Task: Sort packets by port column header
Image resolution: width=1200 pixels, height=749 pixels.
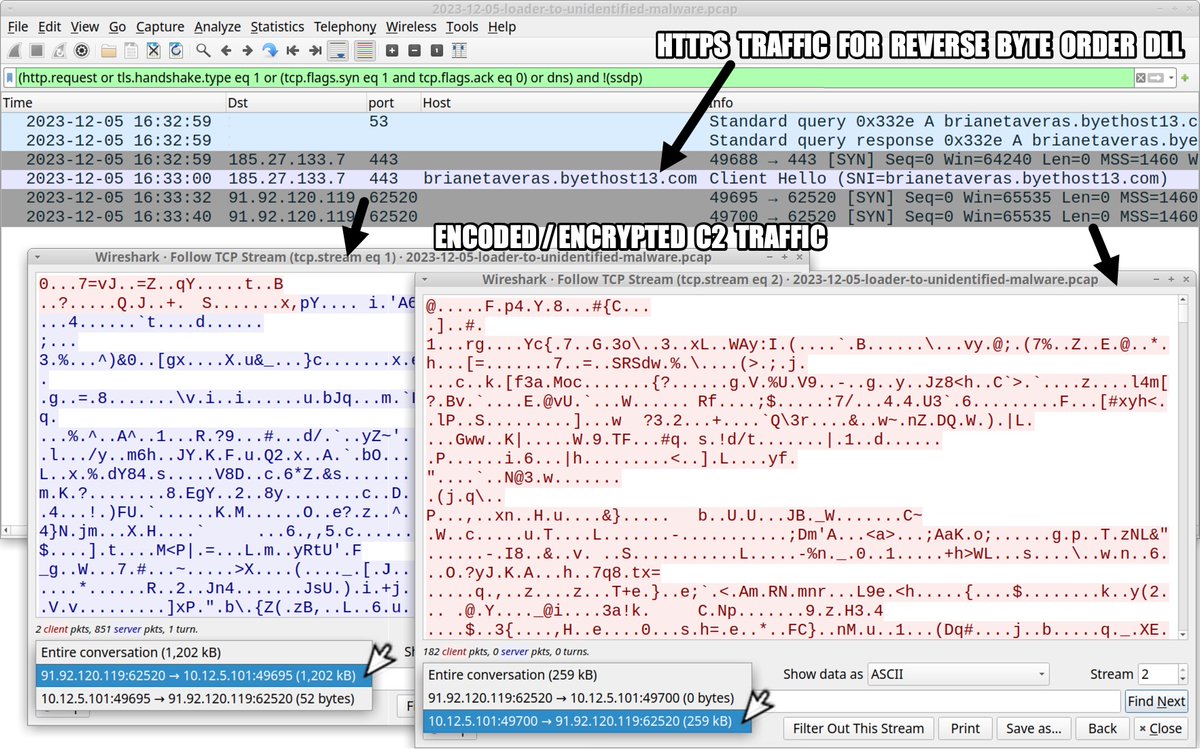Action: (x=392, y=102)
